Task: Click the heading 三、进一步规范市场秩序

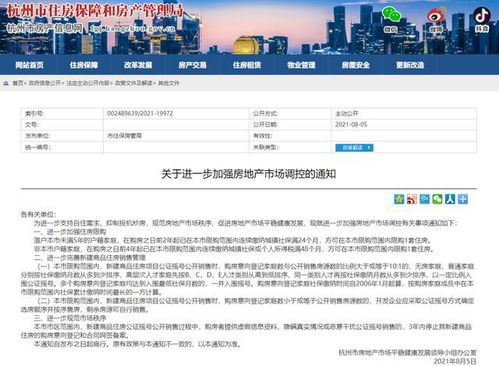Action: 70,318
